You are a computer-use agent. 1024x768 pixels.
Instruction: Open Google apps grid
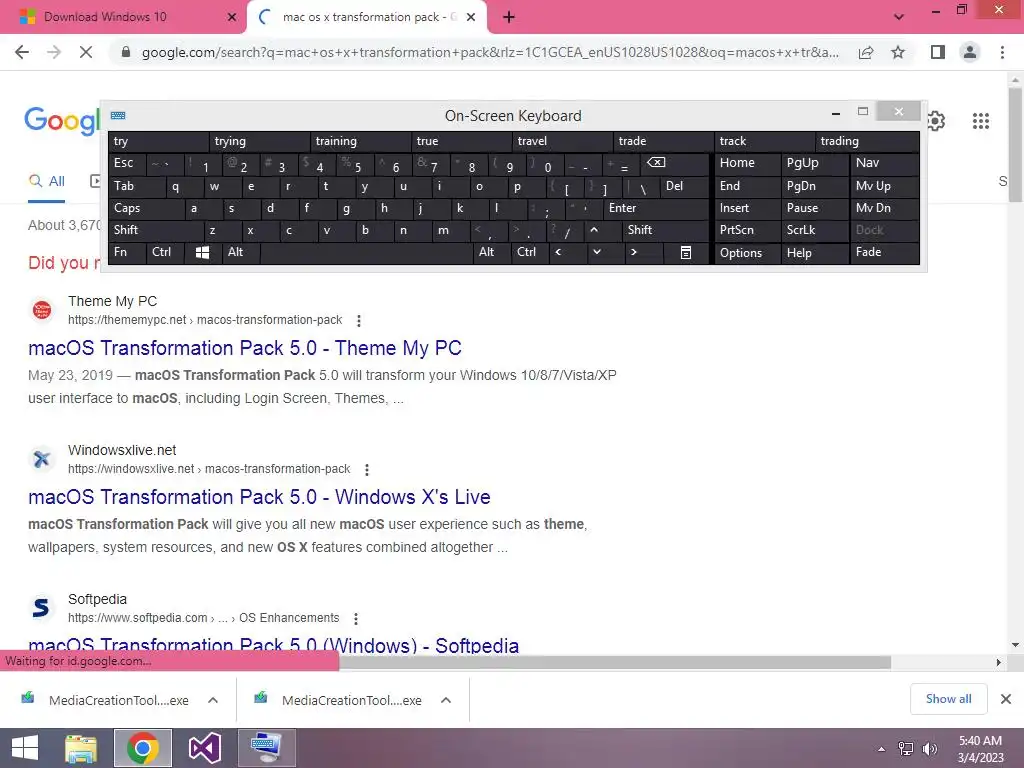pos(980,121)
